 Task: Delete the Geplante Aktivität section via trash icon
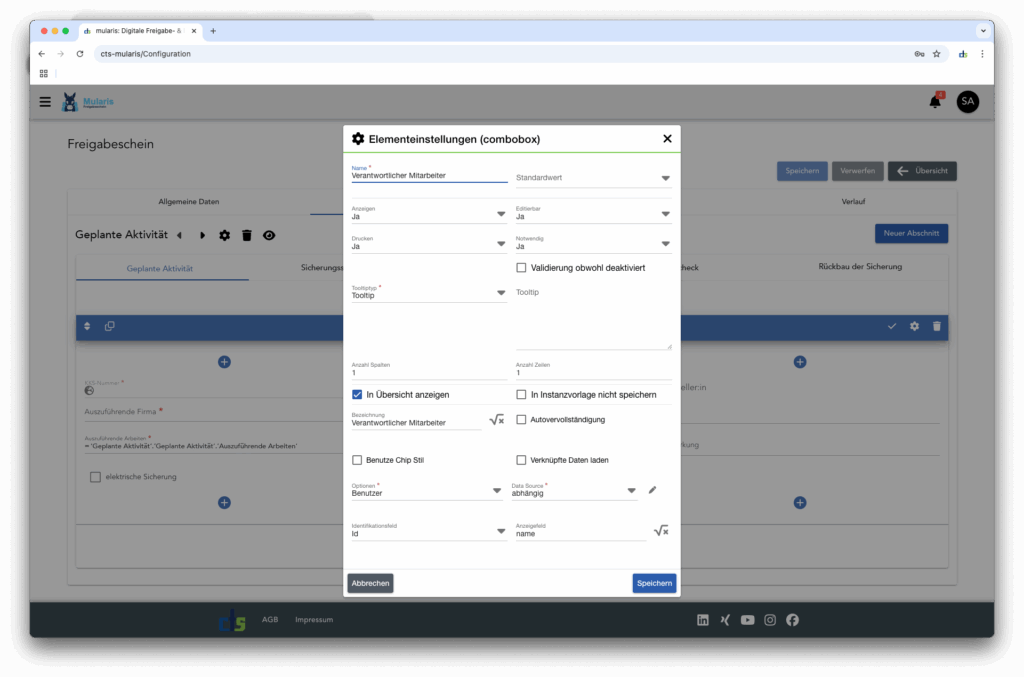click(x=246, y=235)
